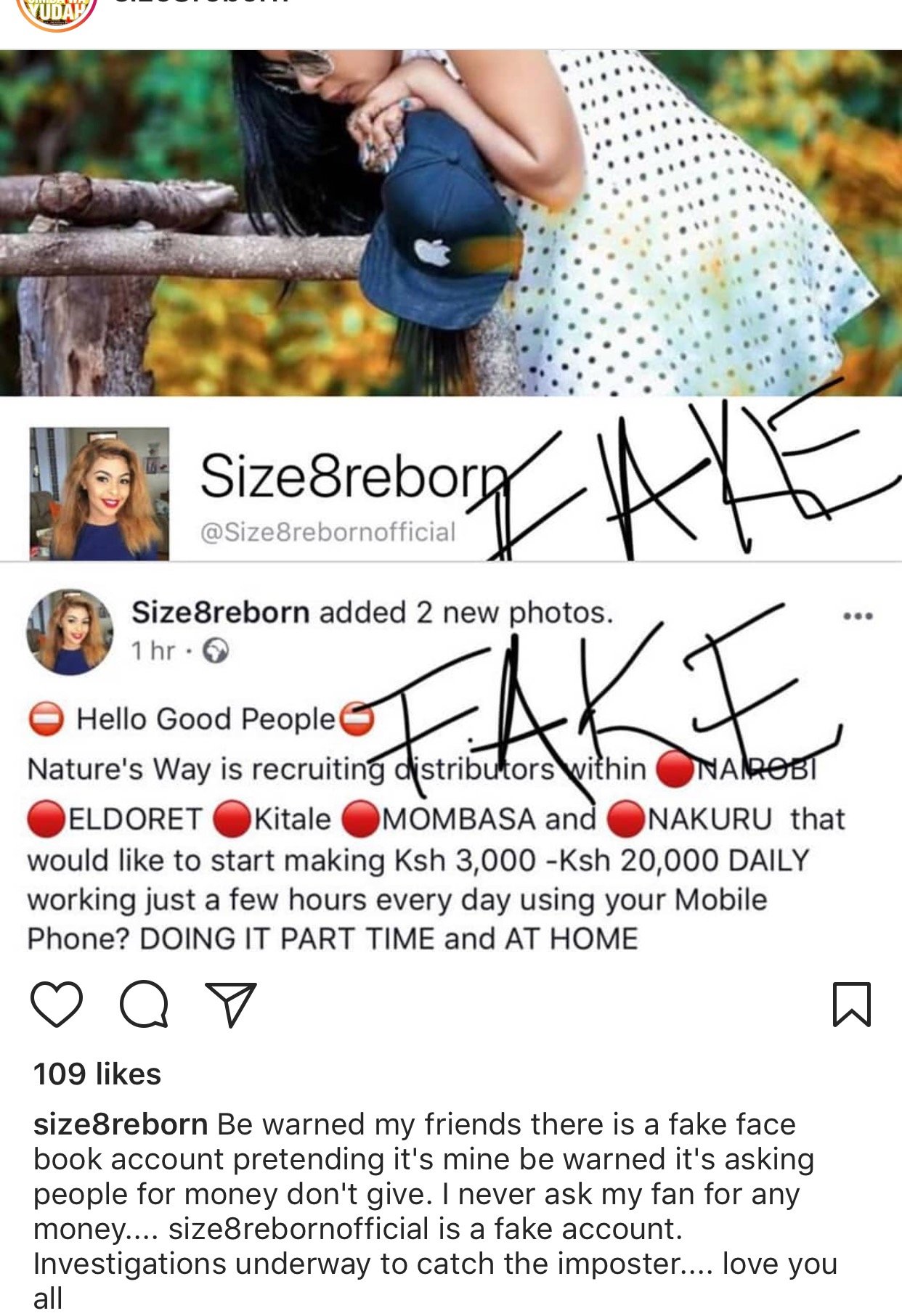The height and width of the screenshot is (1316, 902).
Task: Tap the heart icon to like the post
Action: pos(57,1004)
